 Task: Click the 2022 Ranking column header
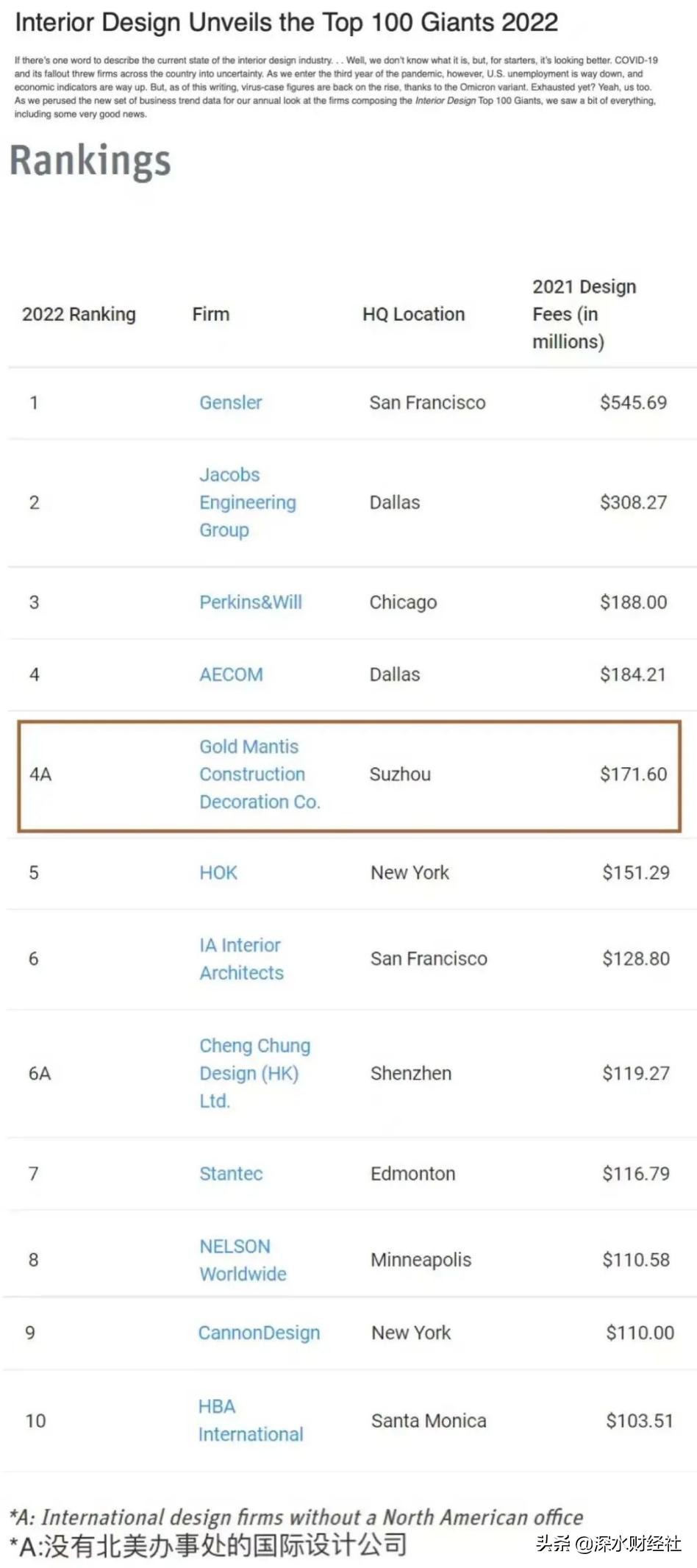[x=79, y=315]
